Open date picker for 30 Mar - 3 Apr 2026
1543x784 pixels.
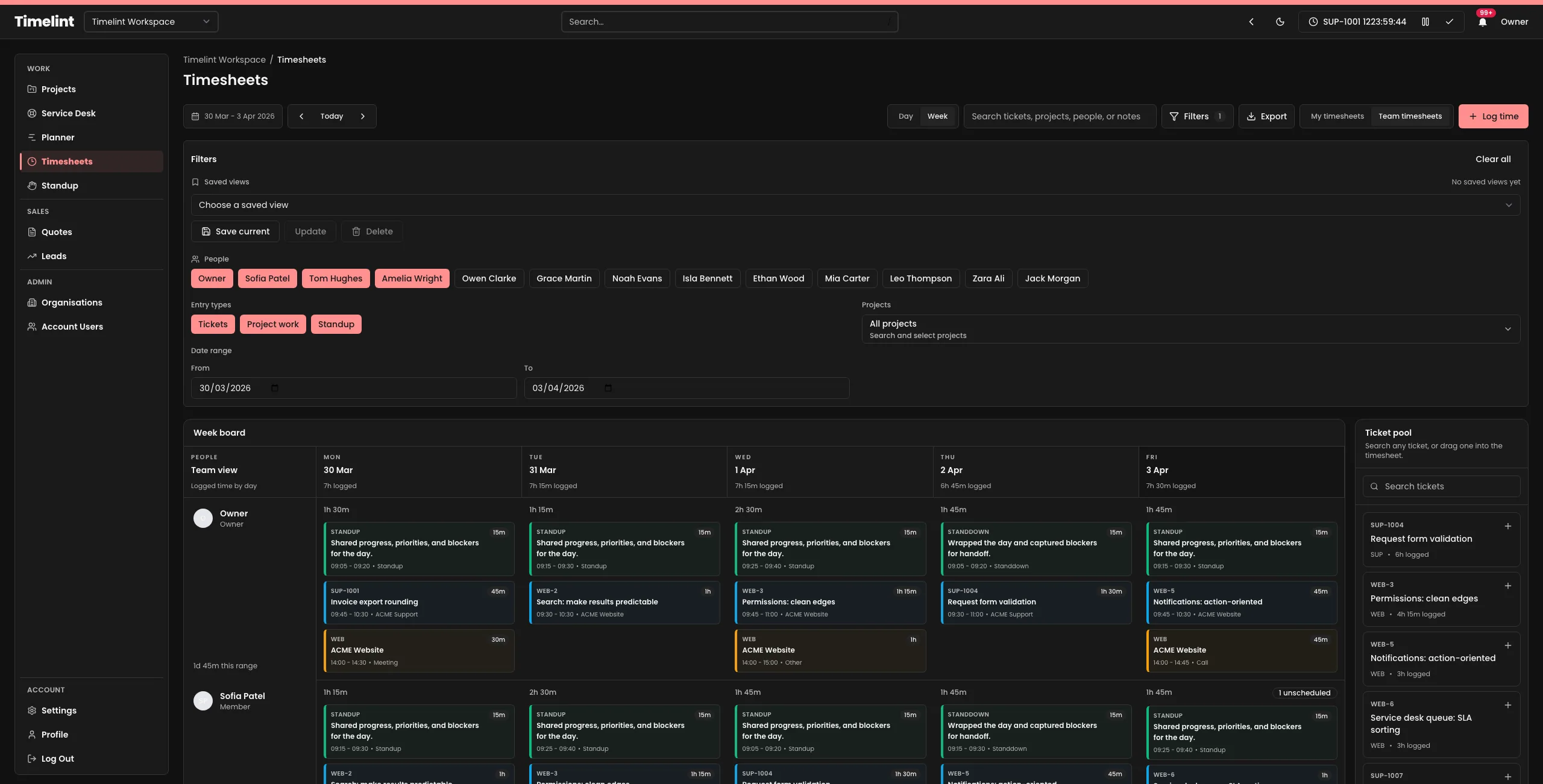pos(233,116)
